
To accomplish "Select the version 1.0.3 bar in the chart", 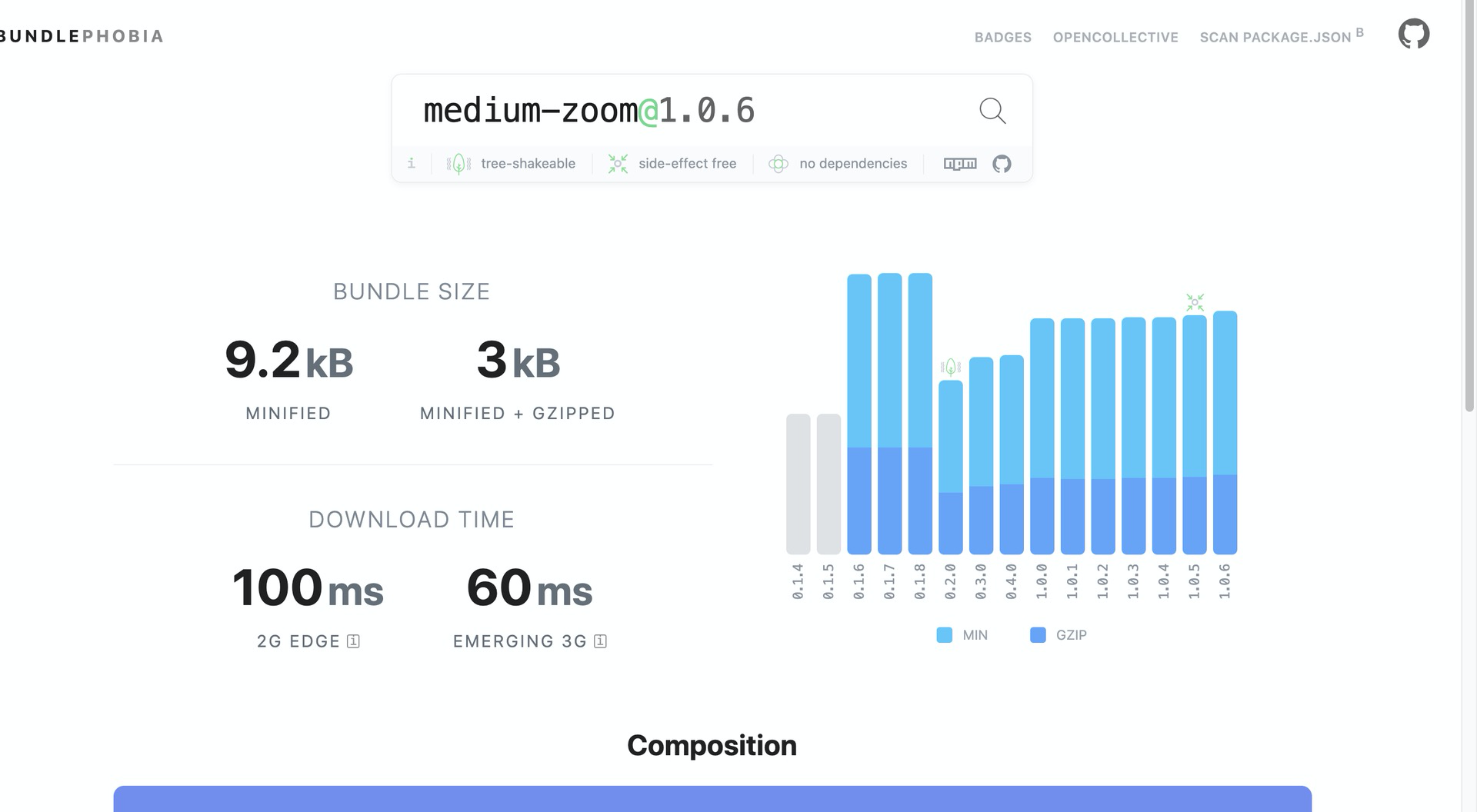I will [x=1134, y=436].
